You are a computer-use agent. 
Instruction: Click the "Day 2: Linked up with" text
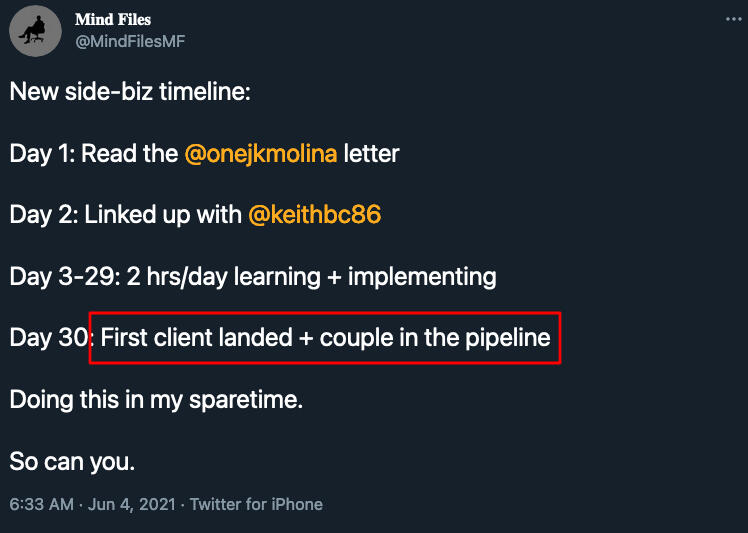(126, 214)
